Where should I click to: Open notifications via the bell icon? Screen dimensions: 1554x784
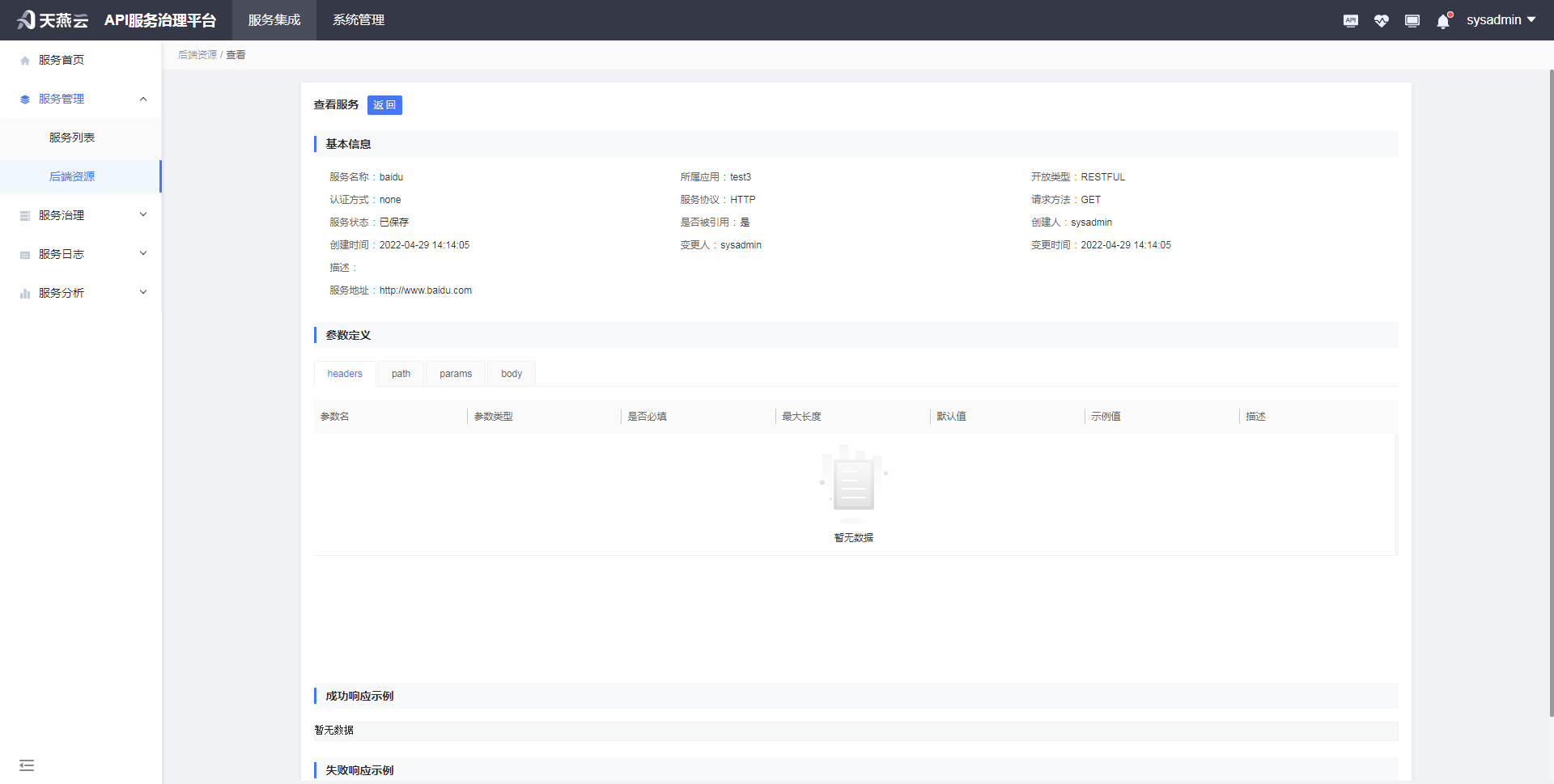click(1443, 20)
